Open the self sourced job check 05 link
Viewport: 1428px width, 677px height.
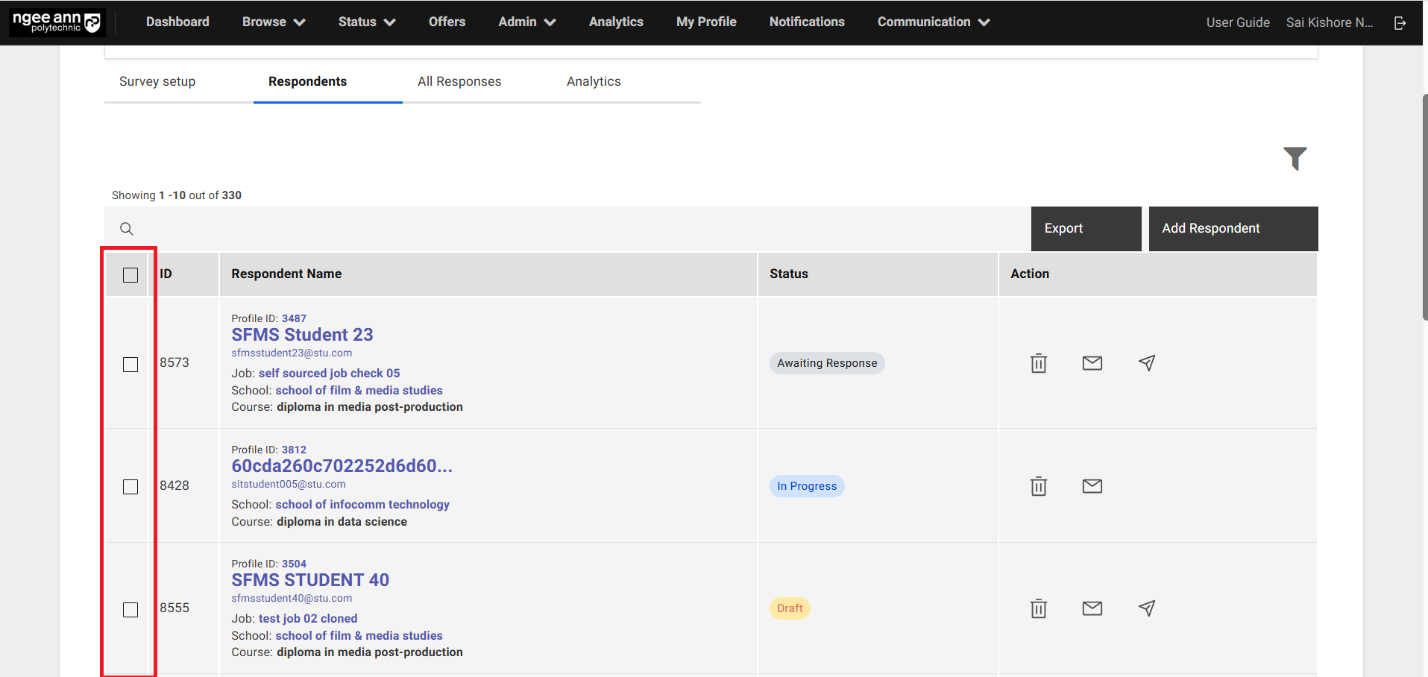[329, 372]
